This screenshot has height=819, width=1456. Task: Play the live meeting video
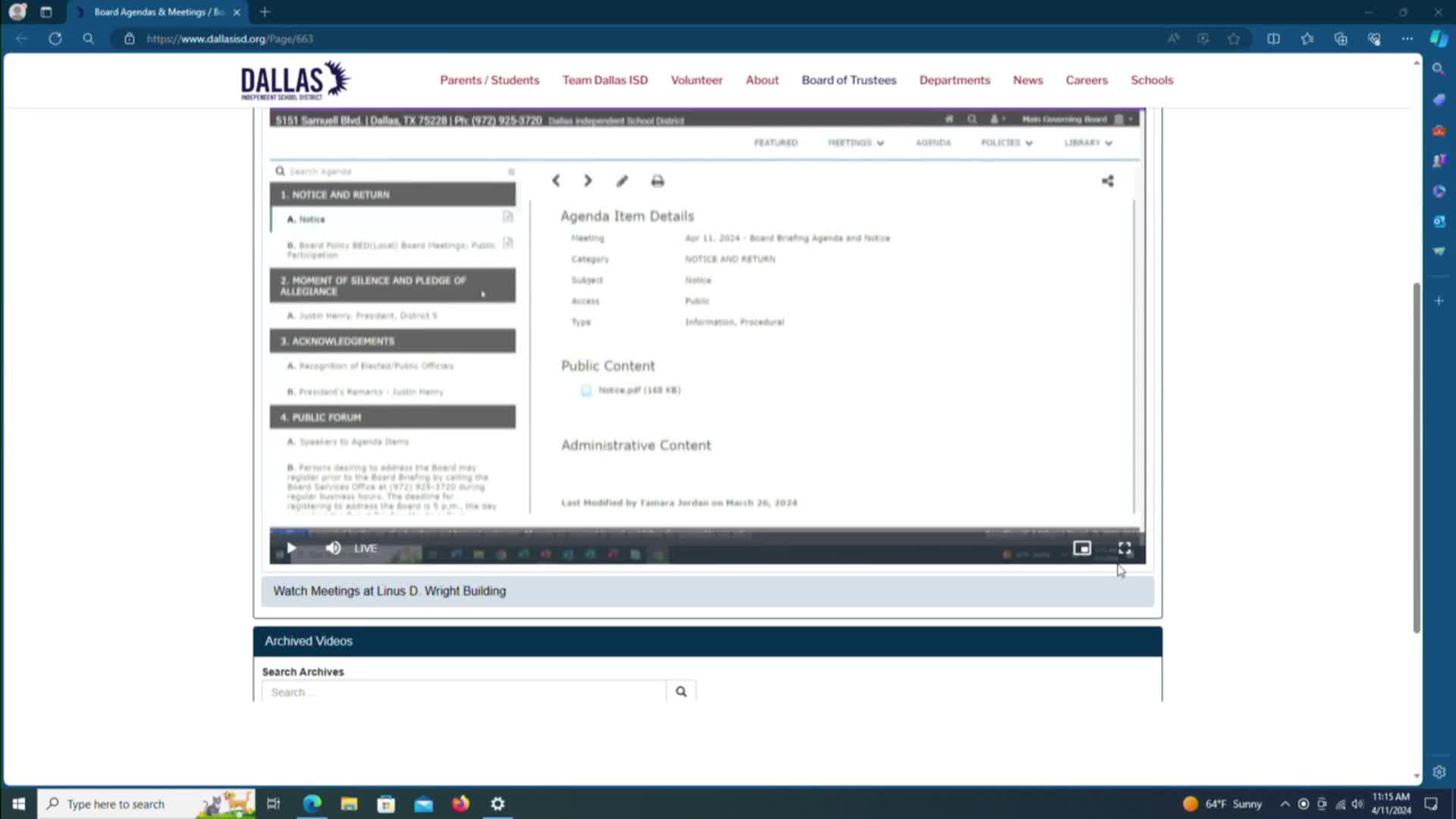[291, 548]
